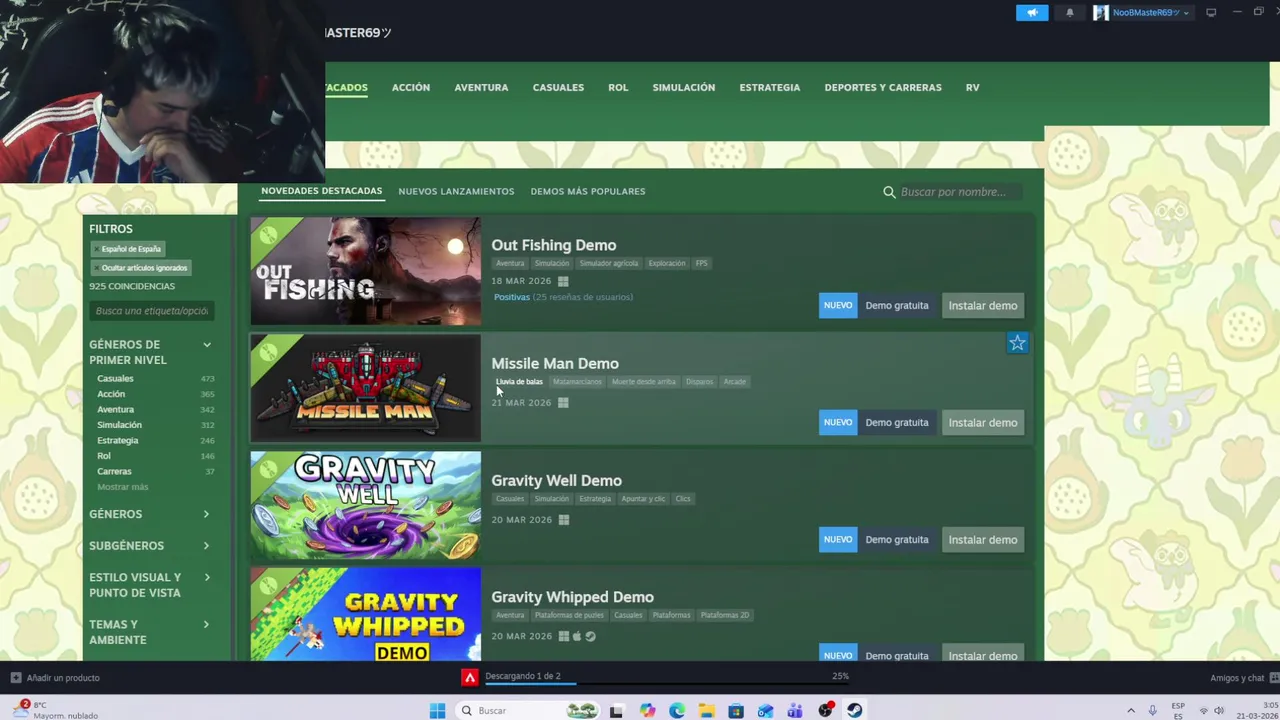The height and width of the screenshot is (720, 1280).
Task: Open the Deportes y carreras category
Action: [883, 88]
